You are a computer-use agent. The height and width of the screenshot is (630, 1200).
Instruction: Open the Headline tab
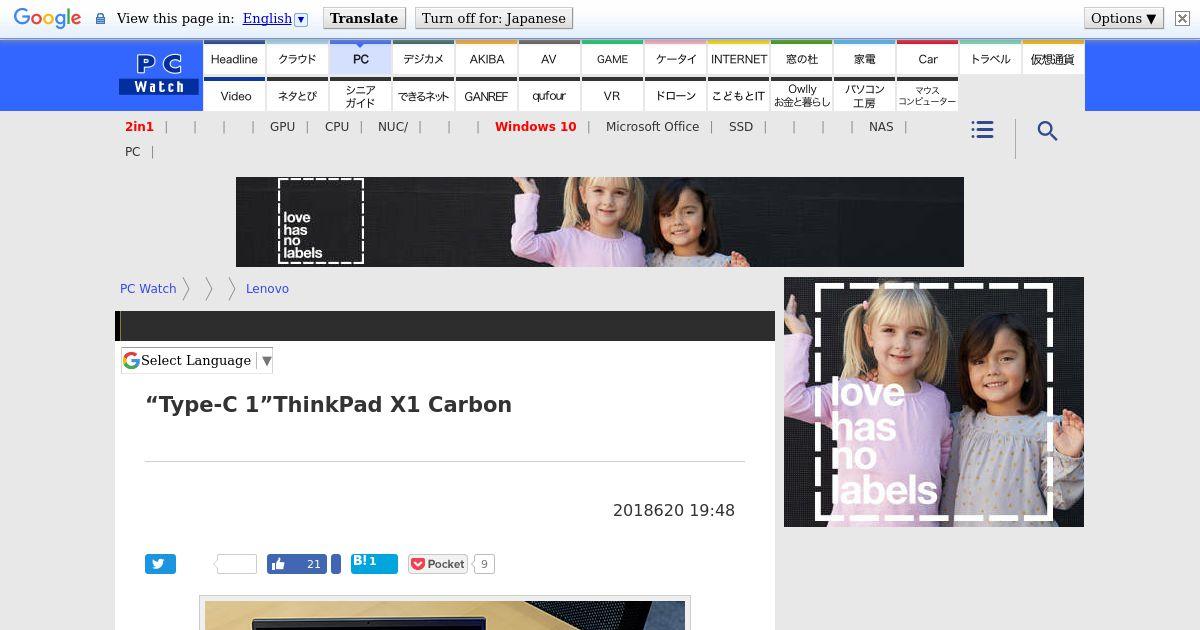pos(234,58)
